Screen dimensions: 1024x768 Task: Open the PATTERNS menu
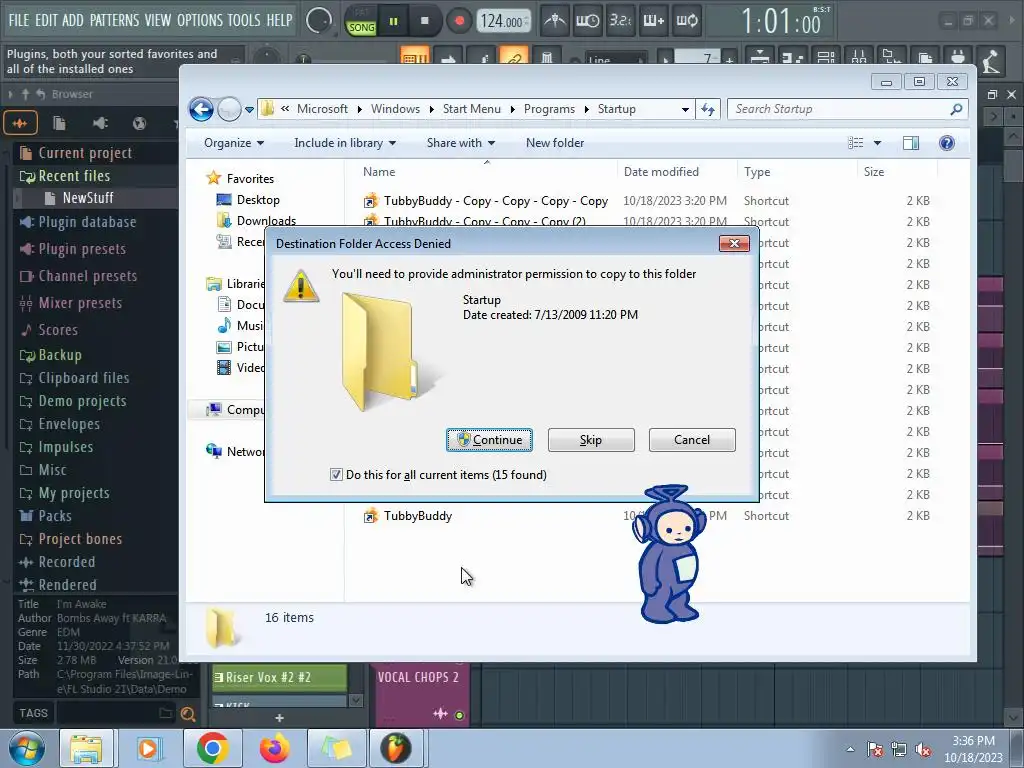[x=114, y=20]
